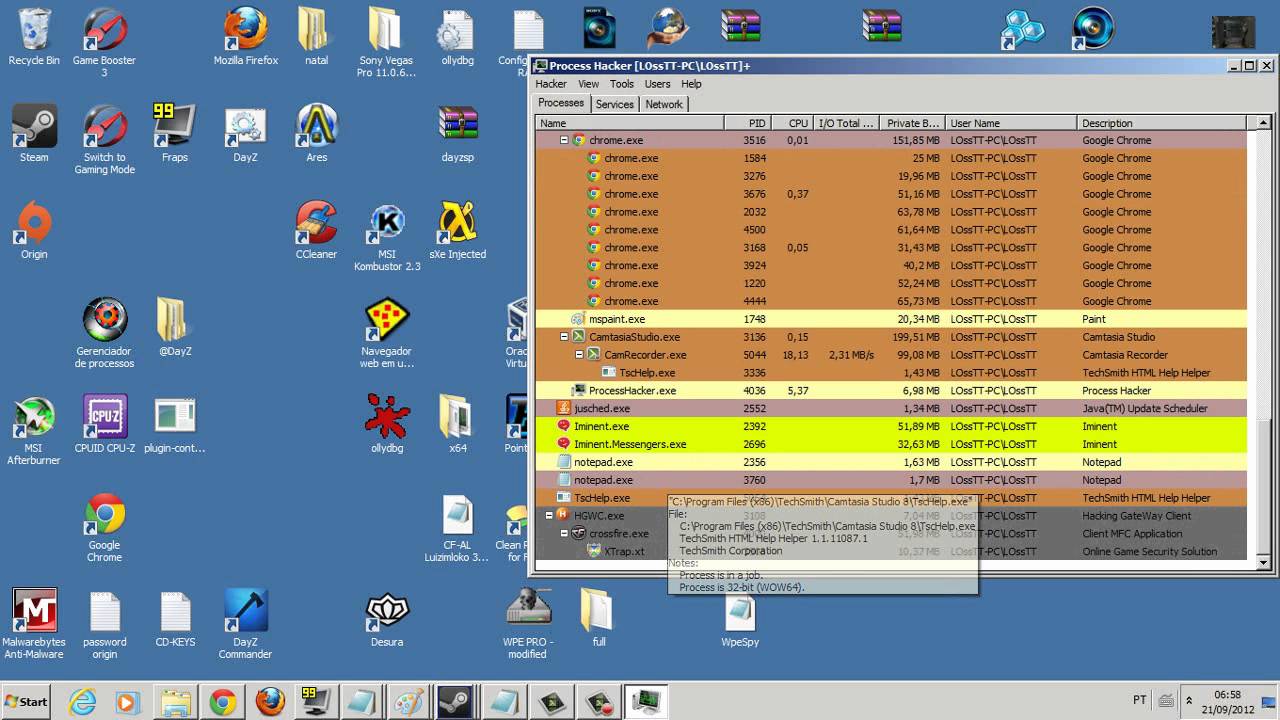Select notepad.exe with PID 3760
The width and height of the screenshot is (1280, 720).
(891, 480)
